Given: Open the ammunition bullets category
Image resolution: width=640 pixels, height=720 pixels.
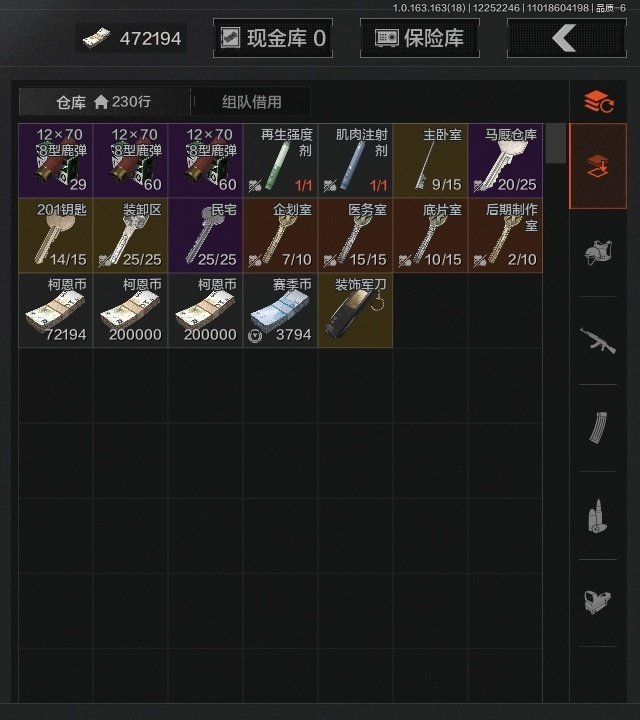Looking at the screenshot, I should click(x=598, y=516).
